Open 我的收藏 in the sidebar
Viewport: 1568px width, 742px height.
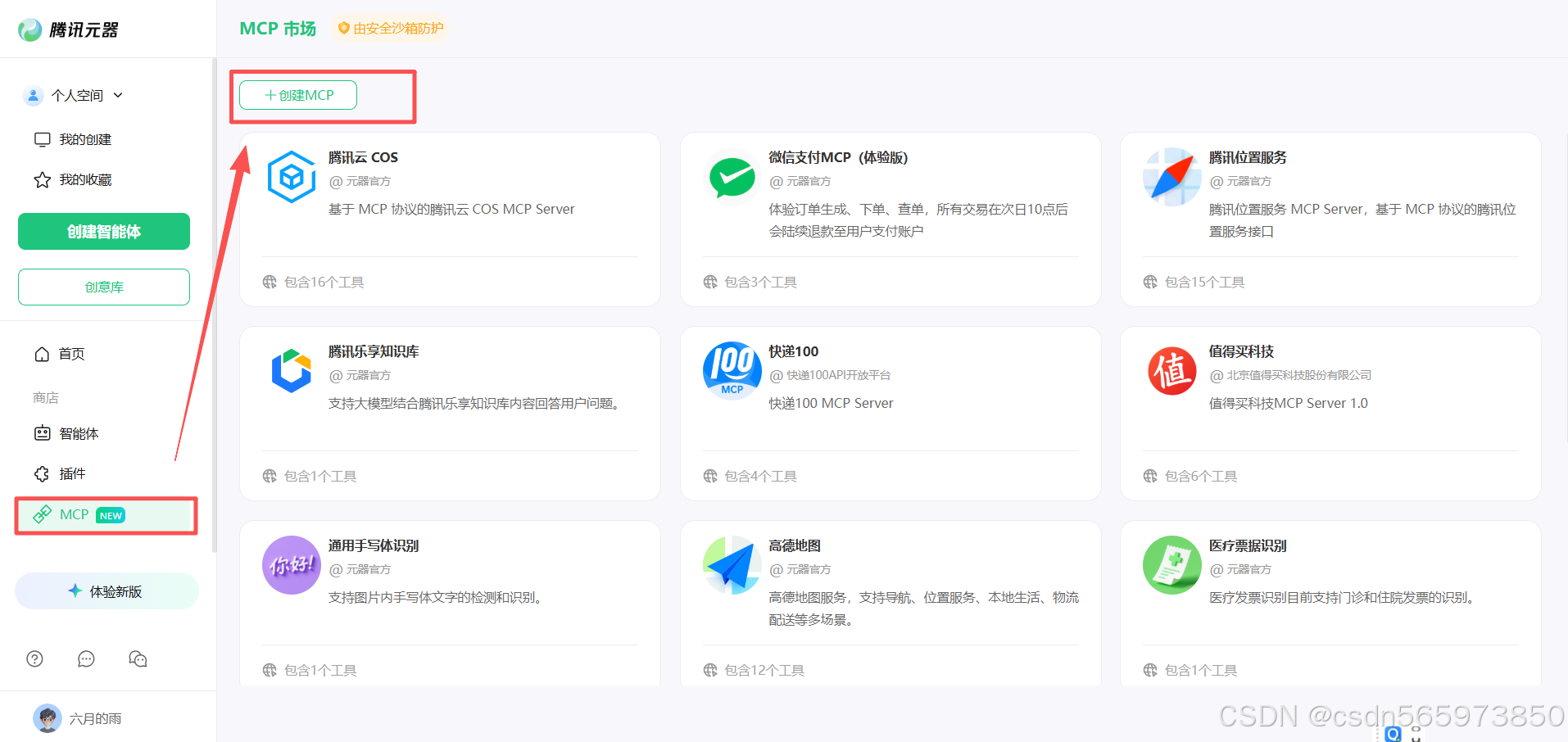(85, 179)
